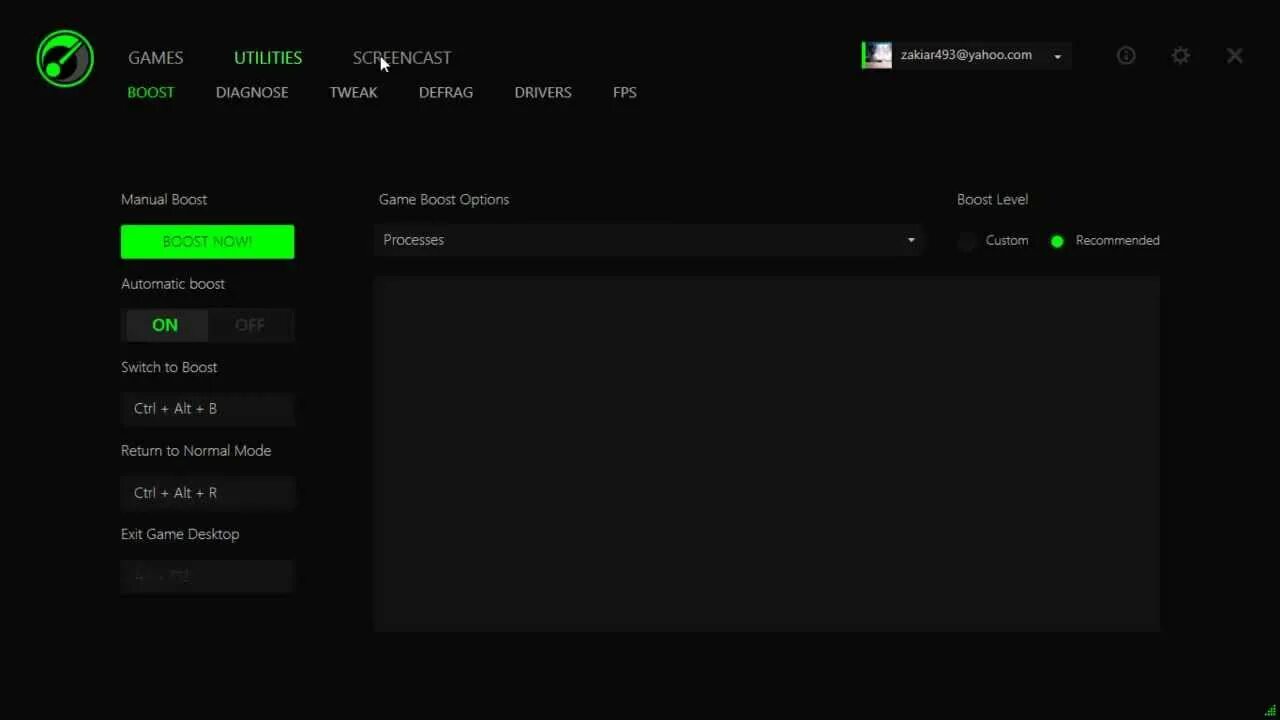1280x720 pixels.
Task: Edit the Switch to Boost hotkey field
Action: pyautogui.click(x=208, y=409)
